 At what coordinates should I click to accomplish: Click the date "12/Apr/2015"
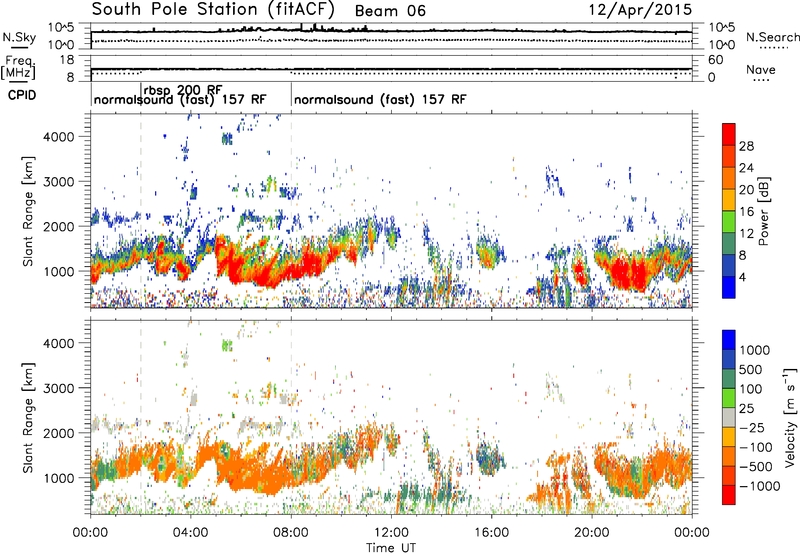tap(641, 10)
